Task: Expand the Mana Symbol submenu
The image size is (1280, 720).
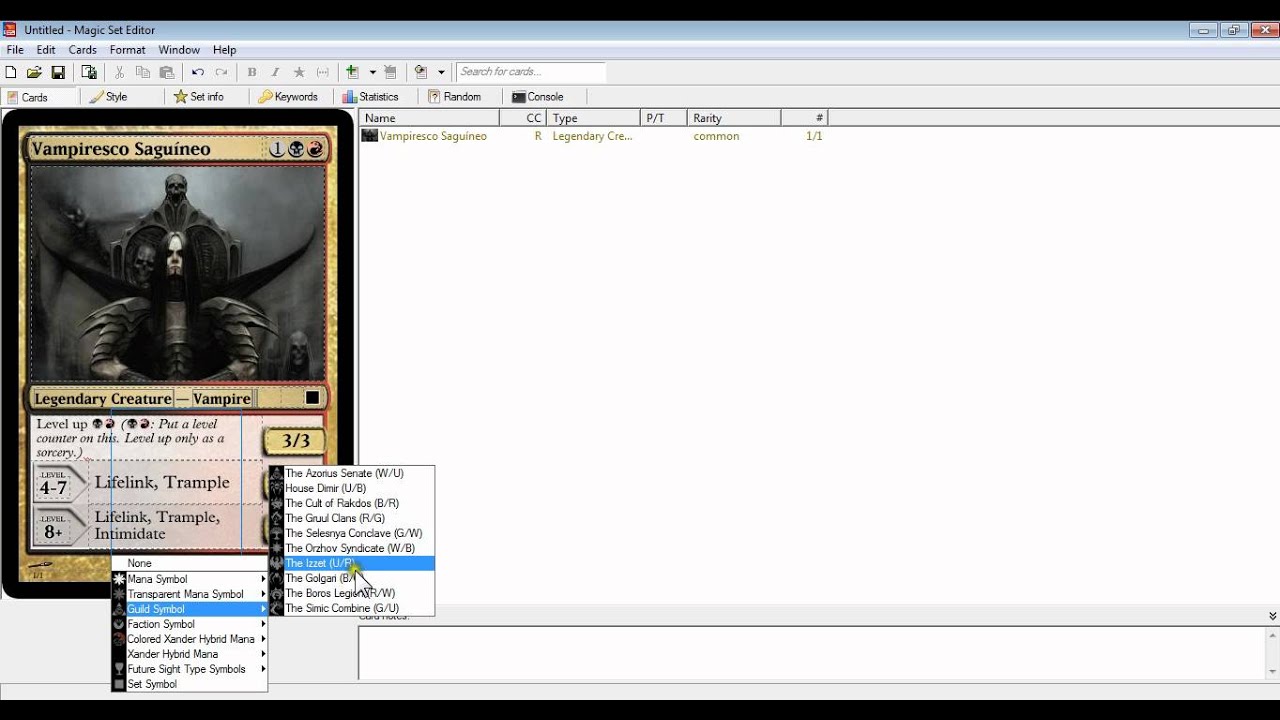Action: [x=189, y=579]
